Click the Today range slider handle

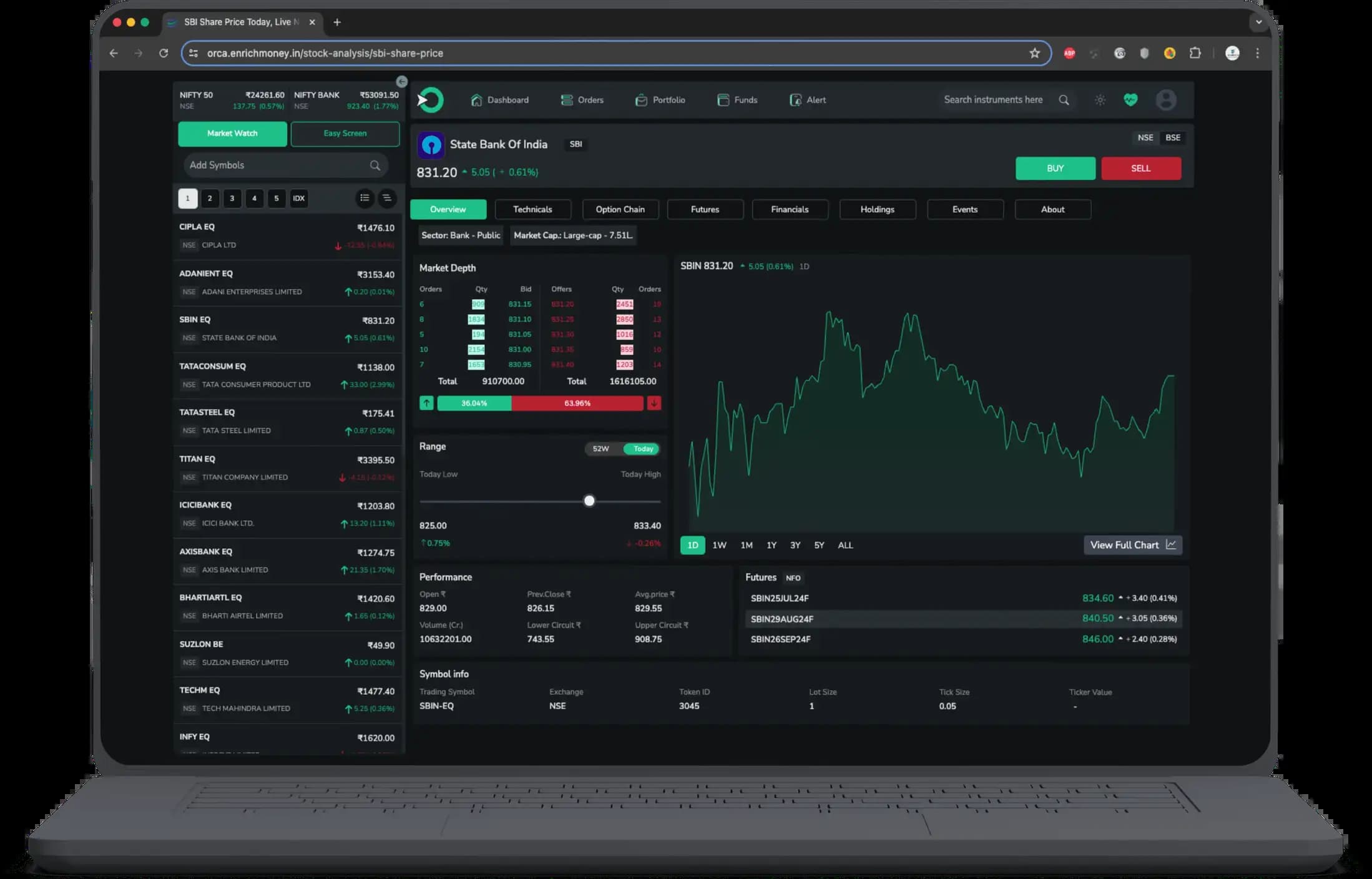(x=589, y=501)
